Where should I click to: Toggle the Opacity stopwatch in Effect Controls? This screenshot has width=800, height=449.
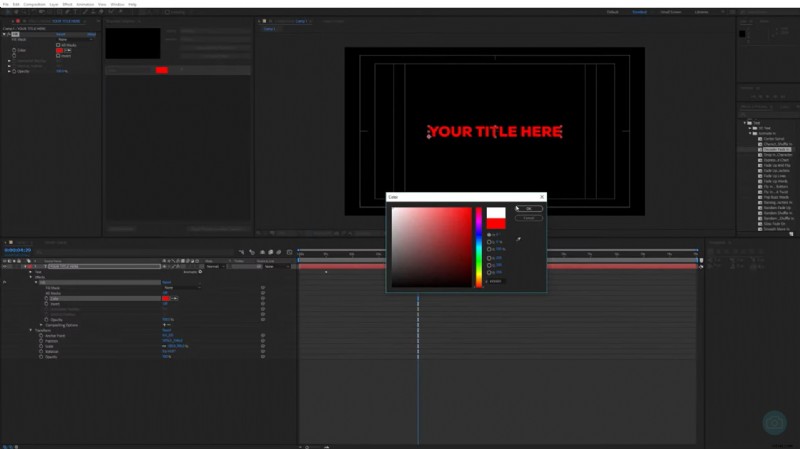pyautogui.click(x=14, y=71)
